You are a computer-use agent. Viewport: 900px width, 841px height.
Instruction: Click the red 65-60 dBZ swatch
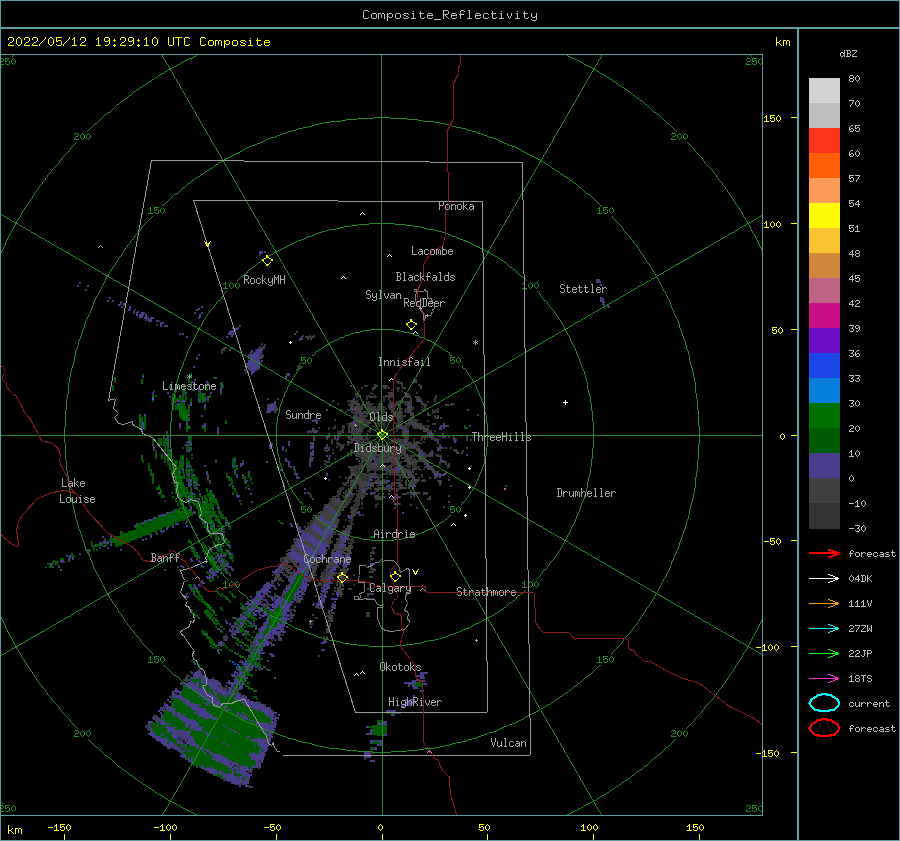[824, 141]
